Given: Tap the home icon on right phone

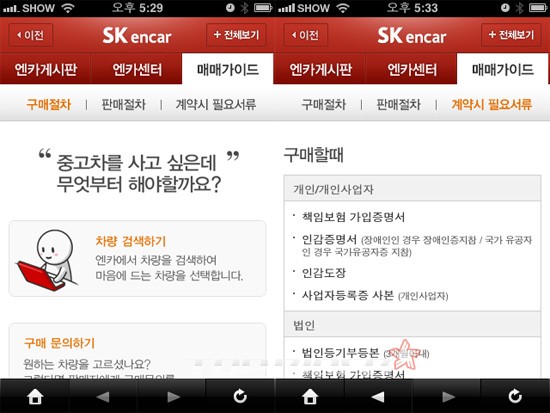Looking at the screenshot, I should 310,397.
